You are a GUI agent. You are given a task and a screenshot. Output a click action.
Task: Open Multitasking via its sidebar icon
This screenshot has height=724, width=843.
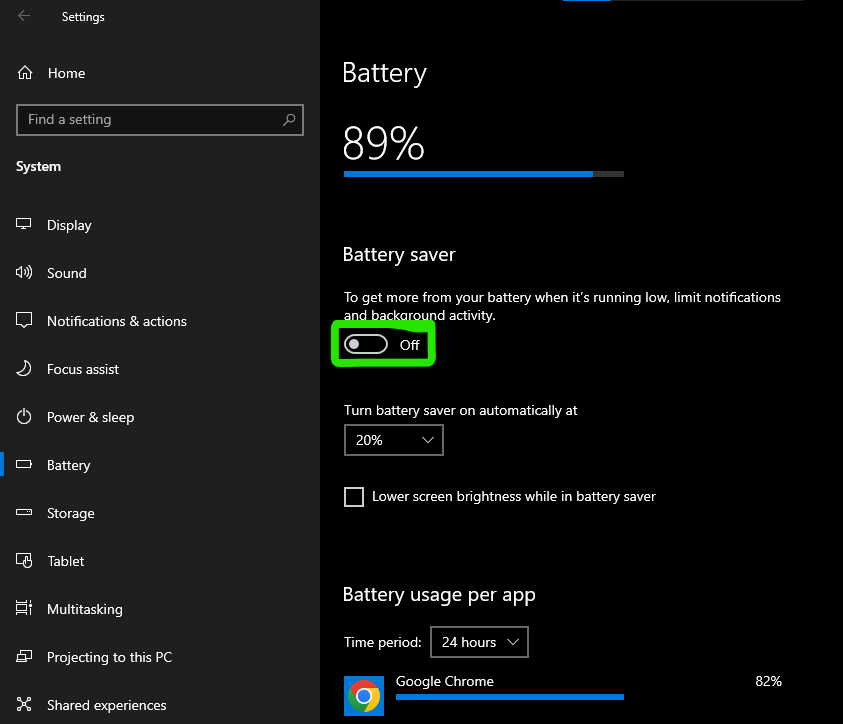23,609
